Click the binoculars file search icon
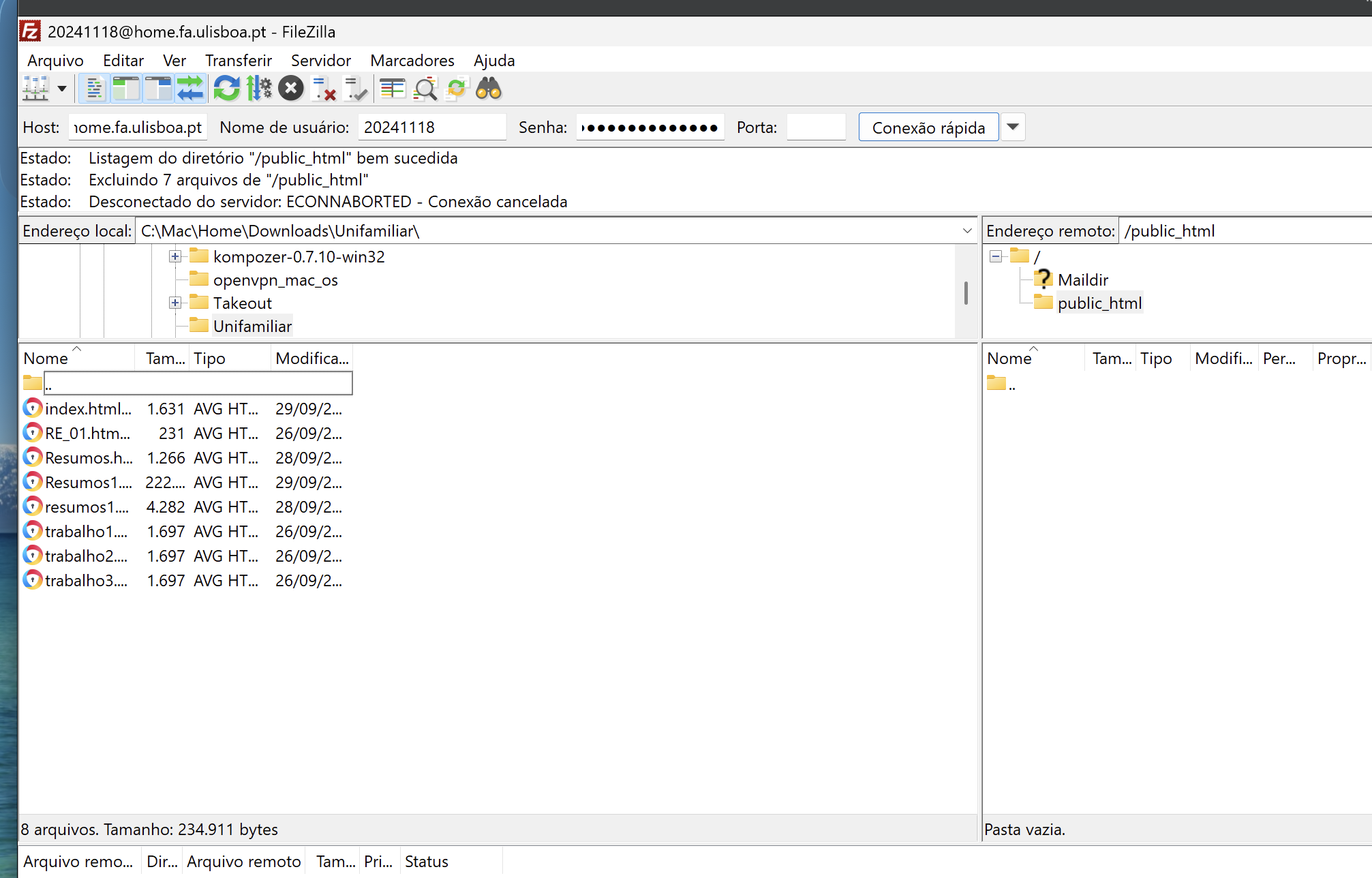Screen dimensions: 1372x878 tap(489, 89)
